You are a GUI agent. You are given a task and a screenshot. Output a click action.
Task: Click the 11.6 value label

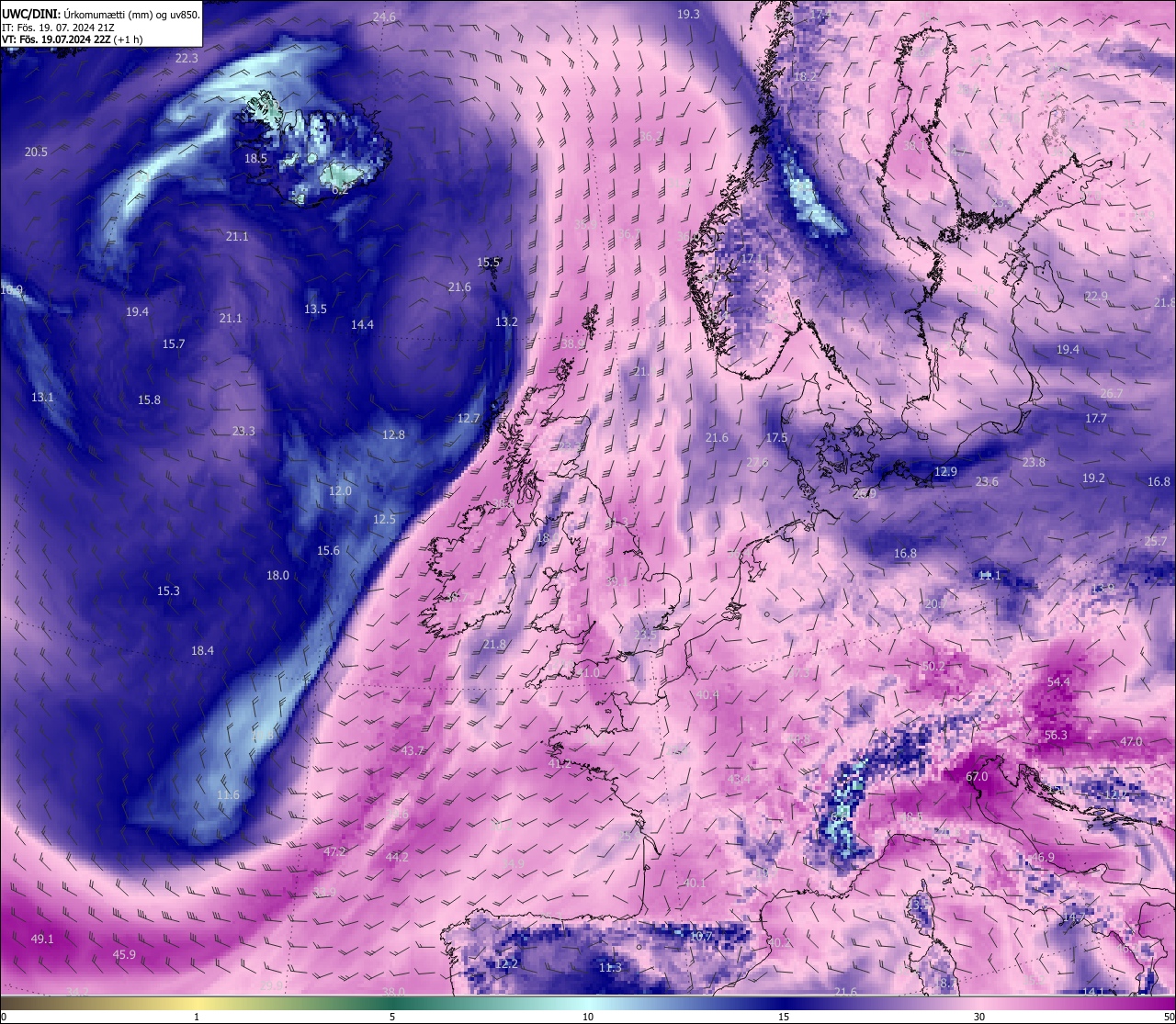click(x=228, y=795)
